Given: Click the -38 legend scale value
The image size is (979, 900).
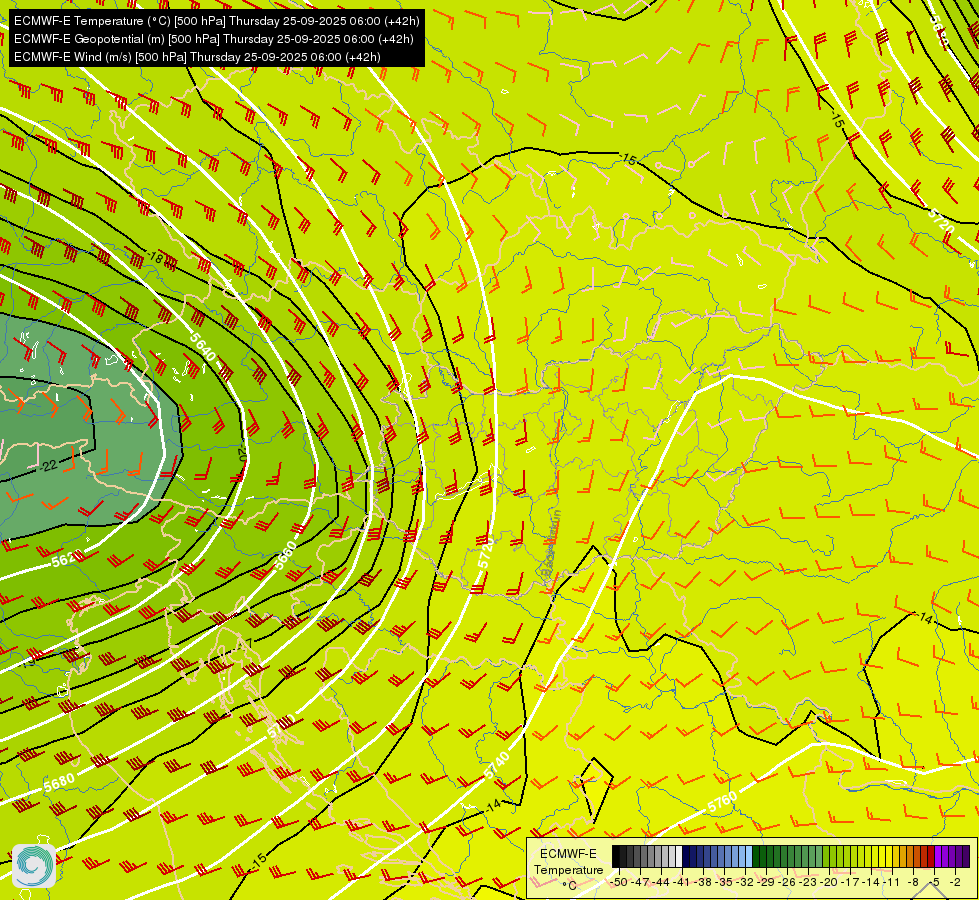Looking at the screenshot, I should click(704, 882).
